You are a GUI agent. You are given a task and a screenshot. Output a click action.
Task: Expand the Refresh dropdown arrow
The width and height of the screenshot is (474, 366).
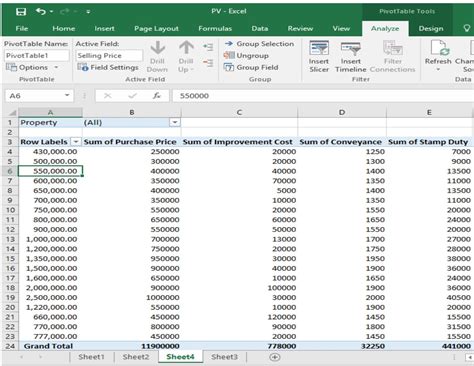click(438, 70)
